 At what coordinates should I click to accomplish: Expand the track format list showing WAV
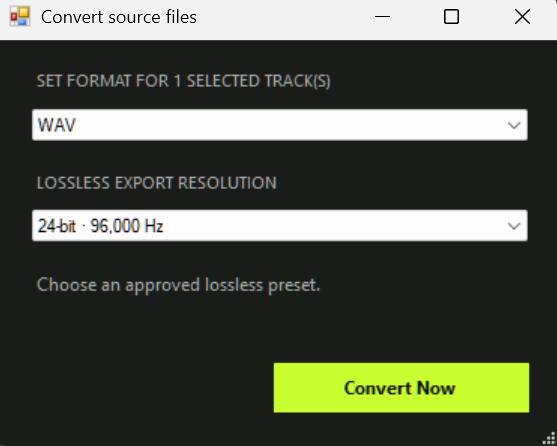click(280, 125)
